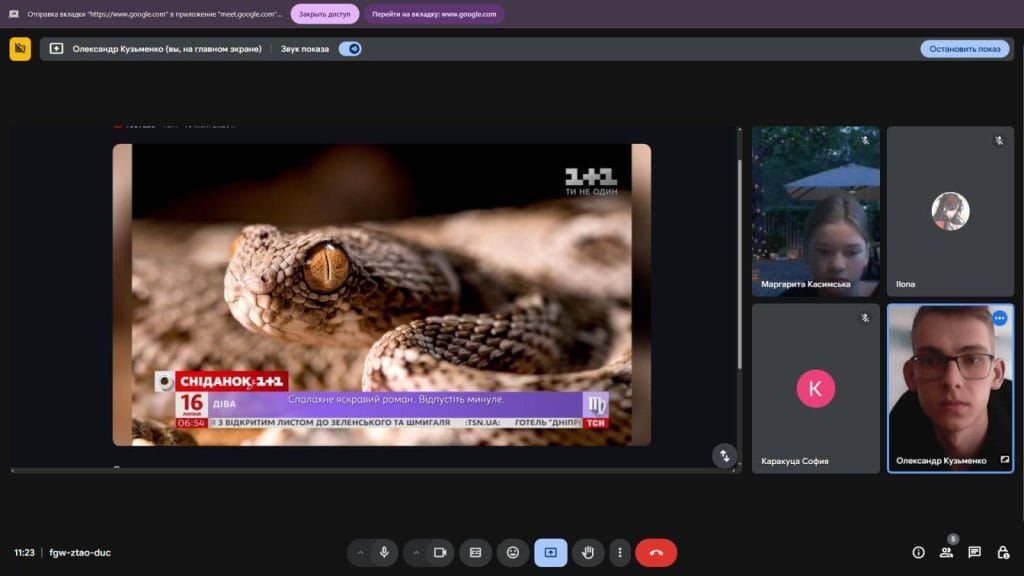
Task: Click the shared tab vertical scrollbar
Action: pyautogui.click(x=739, y=264)
